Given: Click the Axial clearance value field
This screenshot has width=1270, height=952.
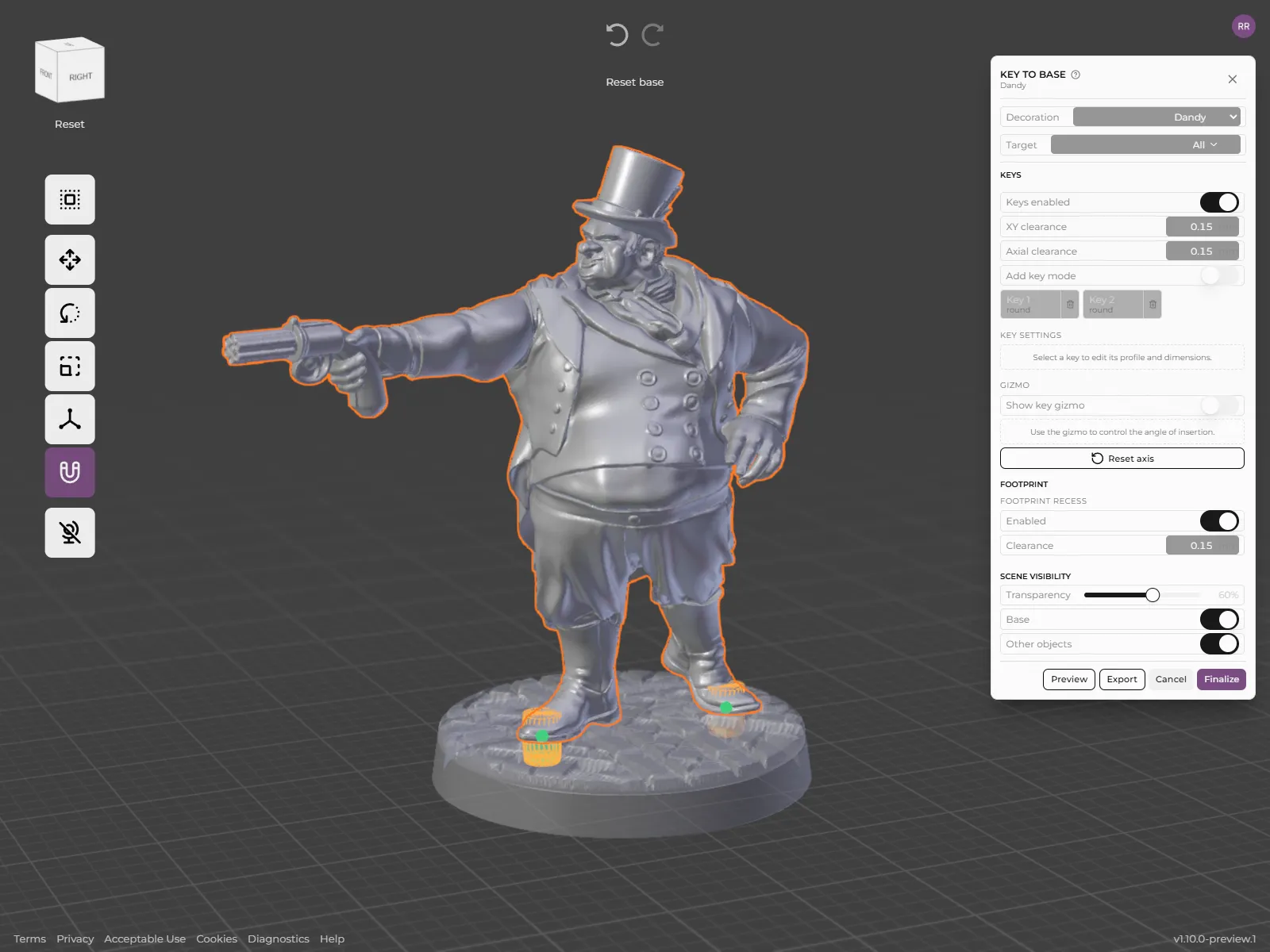Looking at the screenshot, I should pos(1202,251).
